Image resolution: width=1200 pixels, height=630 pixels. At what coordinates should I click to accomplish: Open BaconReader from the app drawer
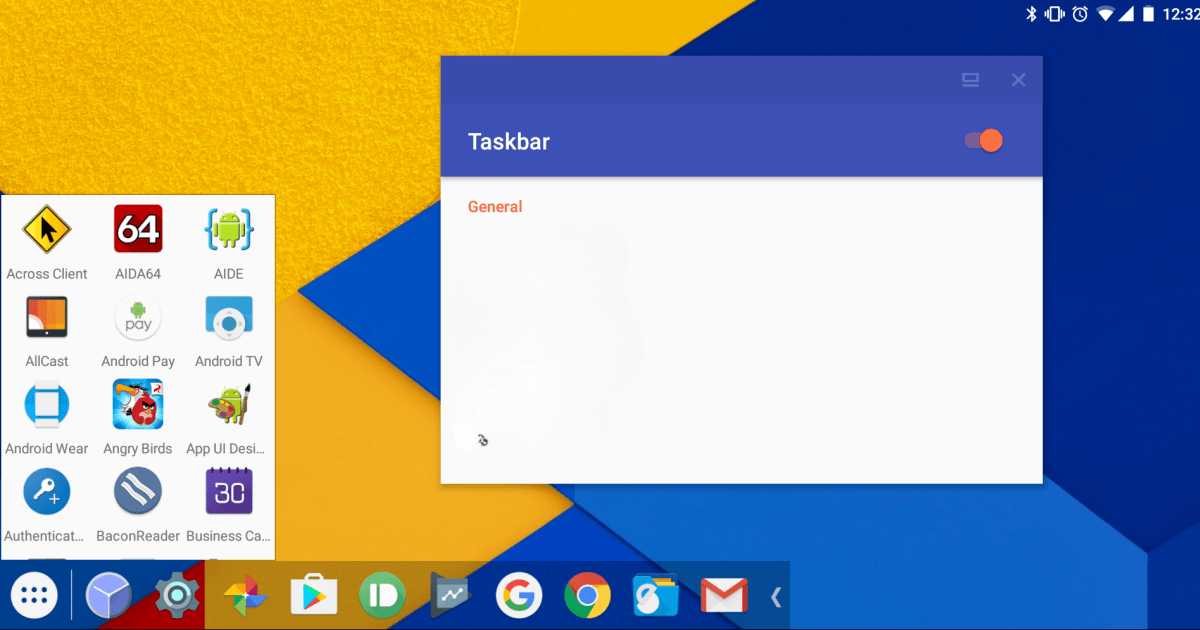coord(137,491)
